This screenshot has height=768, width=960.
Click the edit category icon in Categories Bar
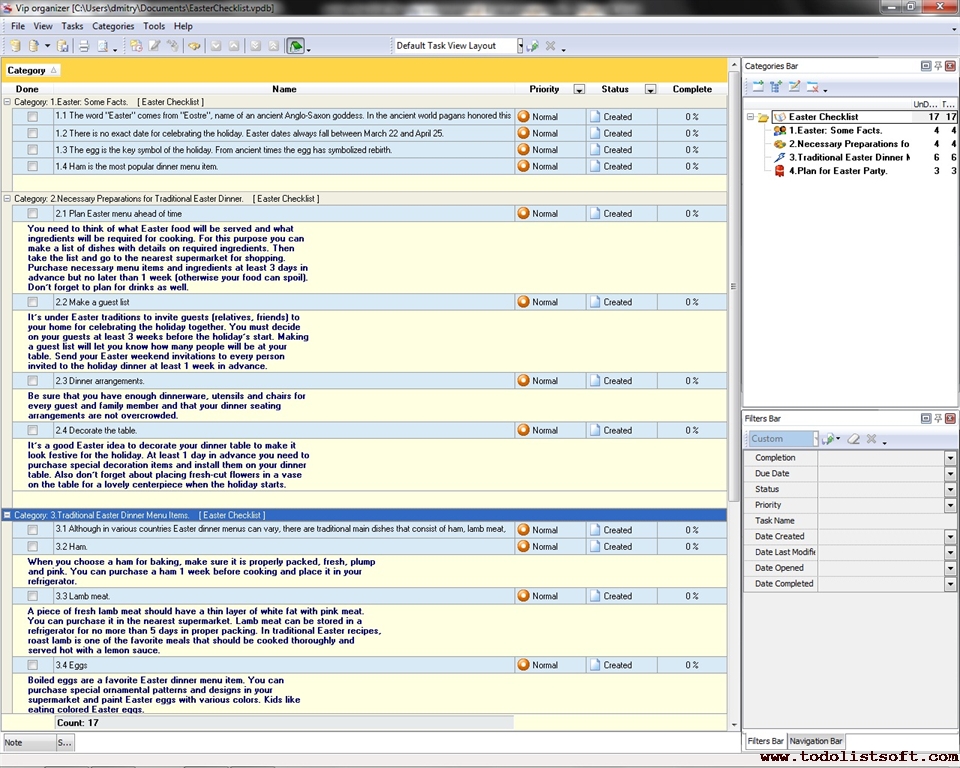pyautogui.click(x=794, y=87)
